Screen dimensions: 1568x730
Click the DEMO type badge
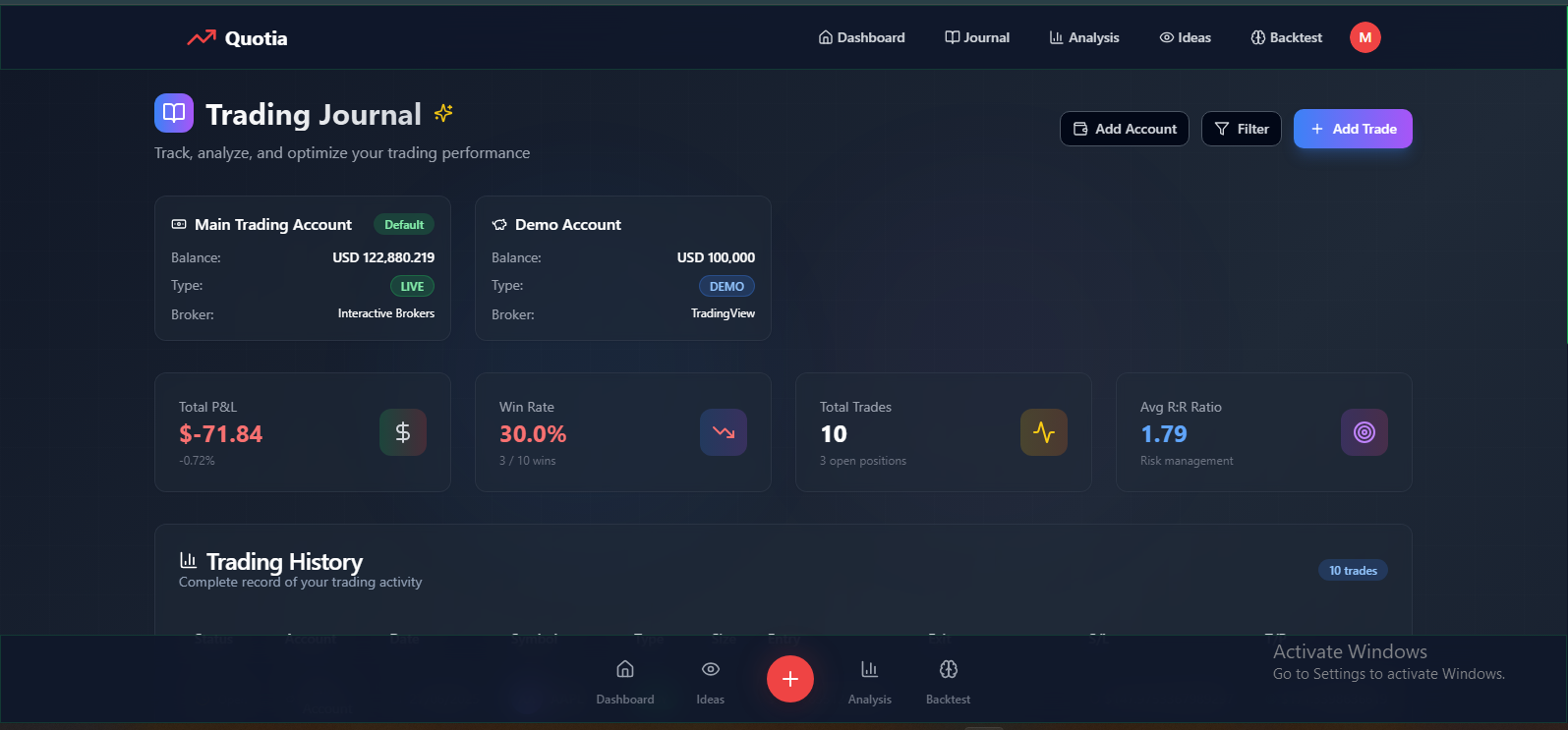pos(726,286)
